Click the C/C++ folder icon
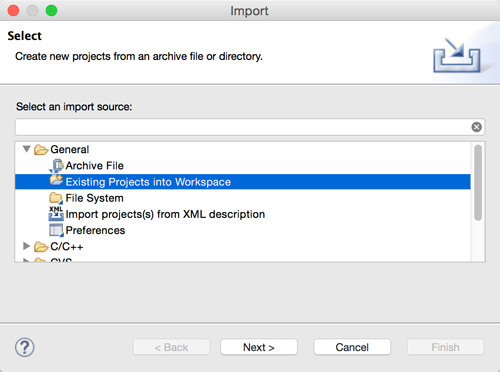The image size is (500, 372). coord(41,247)
